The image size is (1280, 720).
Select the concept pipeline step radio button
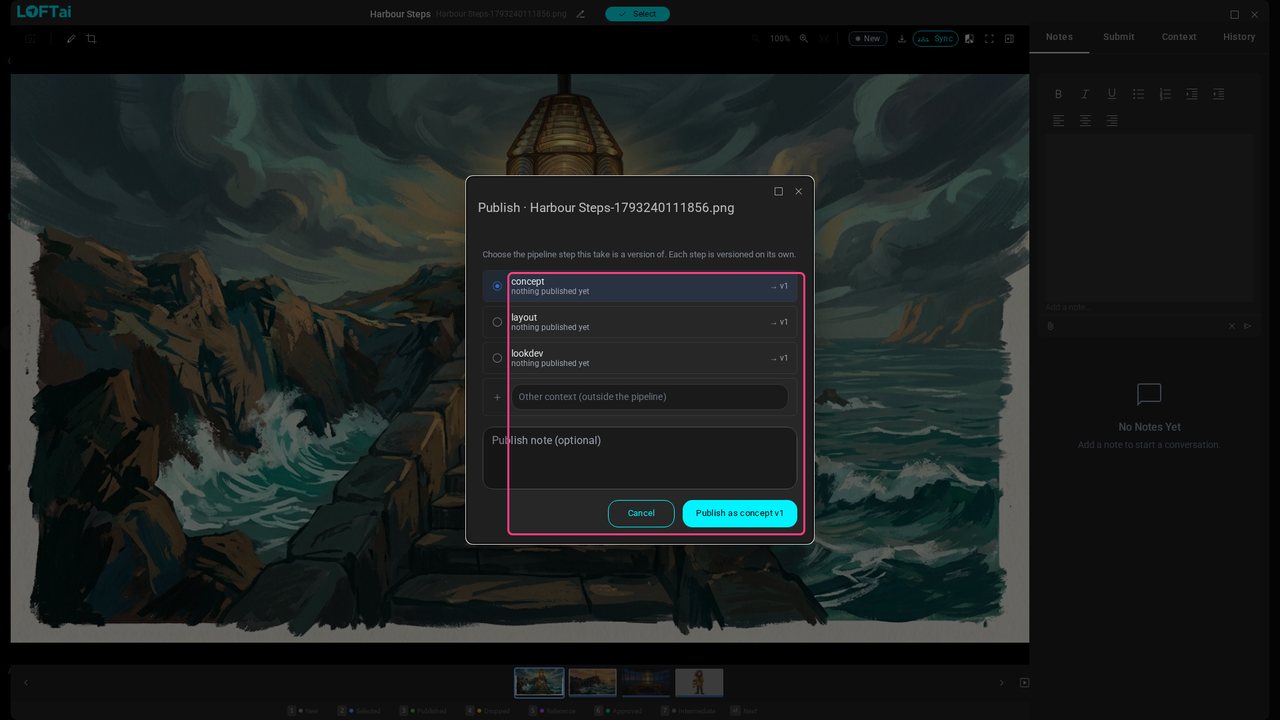pos(497,286)
